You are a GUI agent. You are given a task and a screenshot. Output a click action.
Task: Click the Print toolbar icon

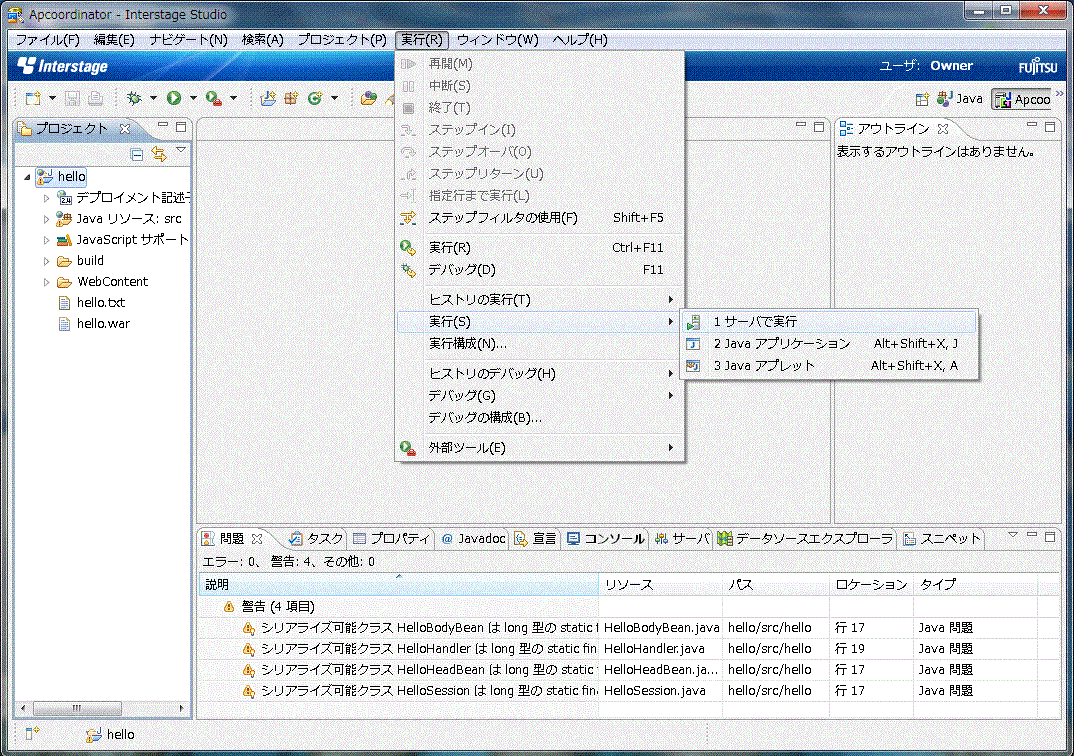pyautogui.click(x=95, y=99)
